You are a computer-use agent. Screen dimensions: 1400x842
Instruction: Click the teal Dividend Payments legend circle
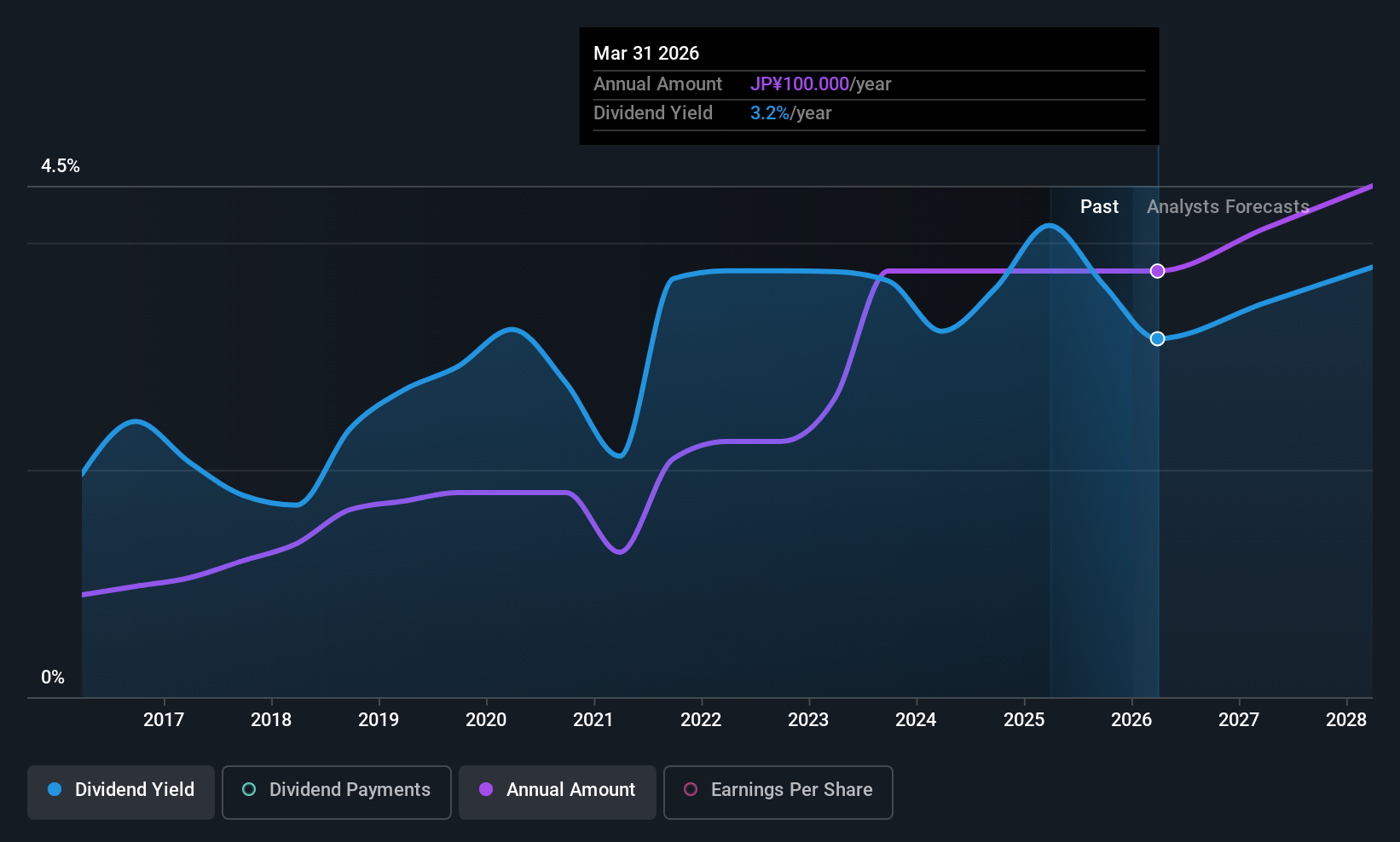click(x=249, y=789)
